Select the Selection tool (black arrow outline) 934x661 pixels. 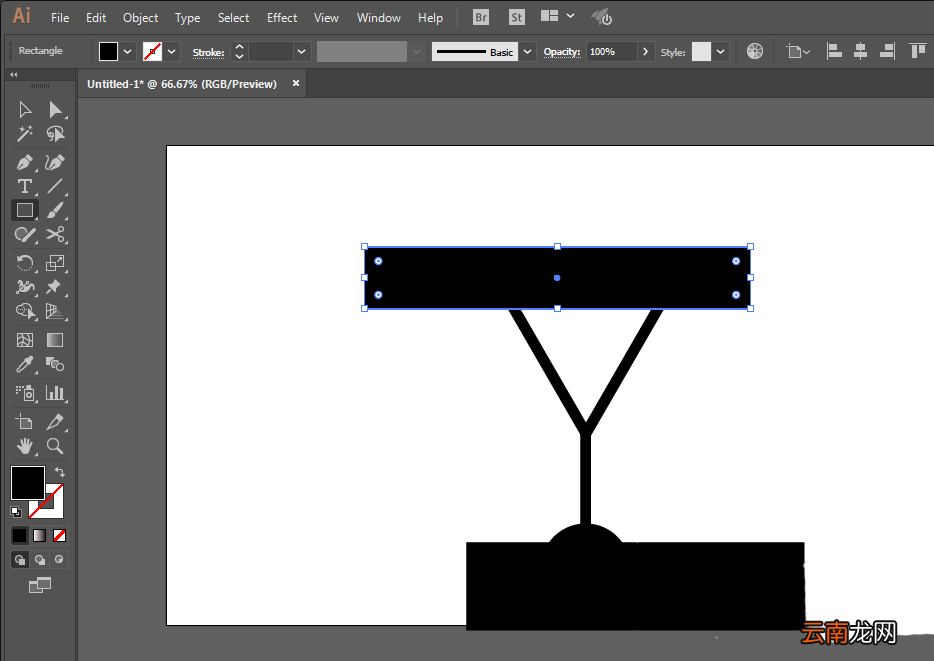(25, 110)
